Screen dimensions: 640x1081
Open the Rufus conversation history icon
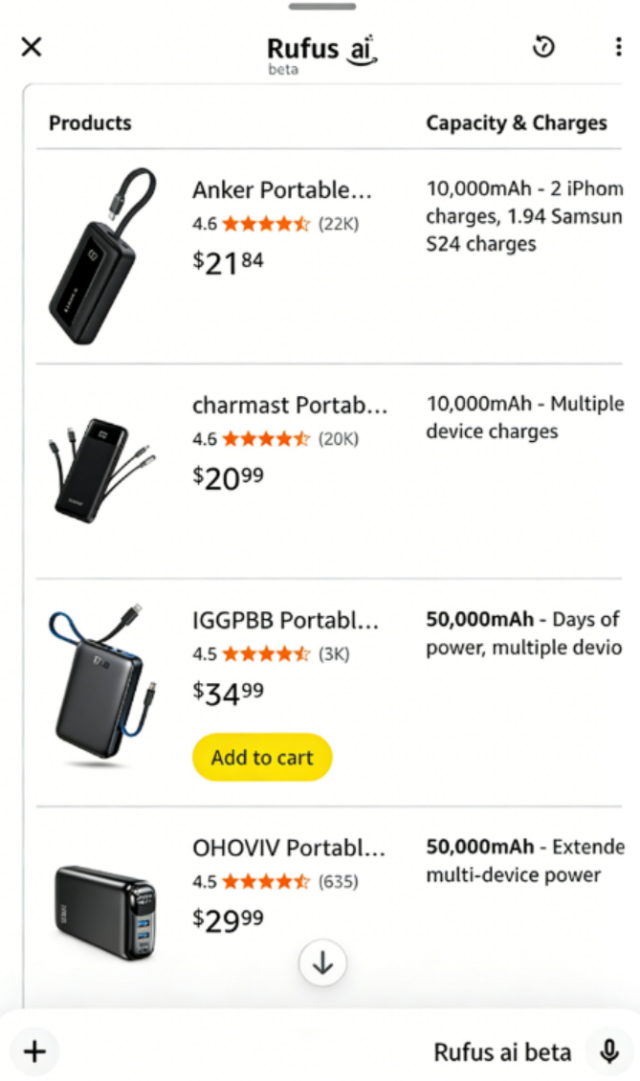coord(543,47)
